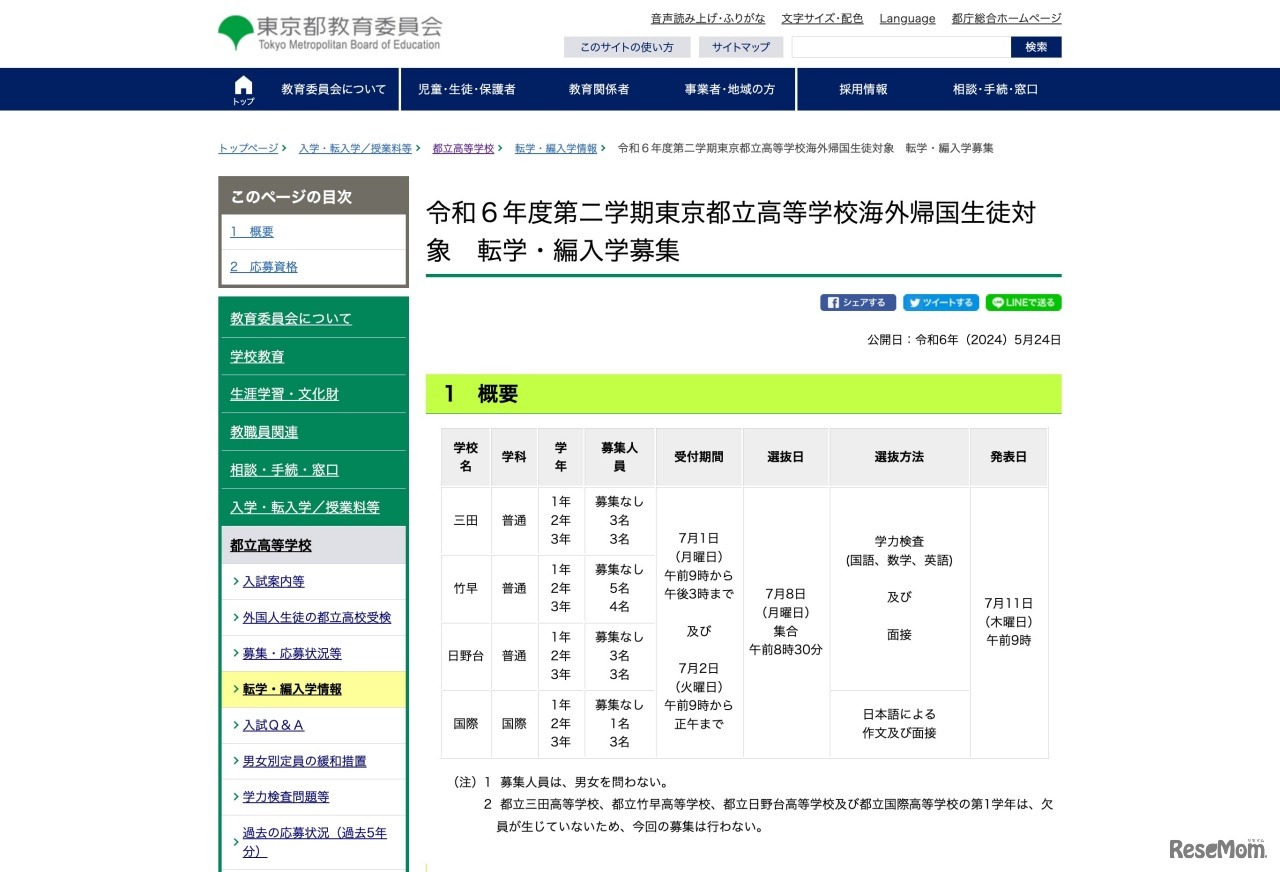Open サイトマップ from the header

pos(740,47)
